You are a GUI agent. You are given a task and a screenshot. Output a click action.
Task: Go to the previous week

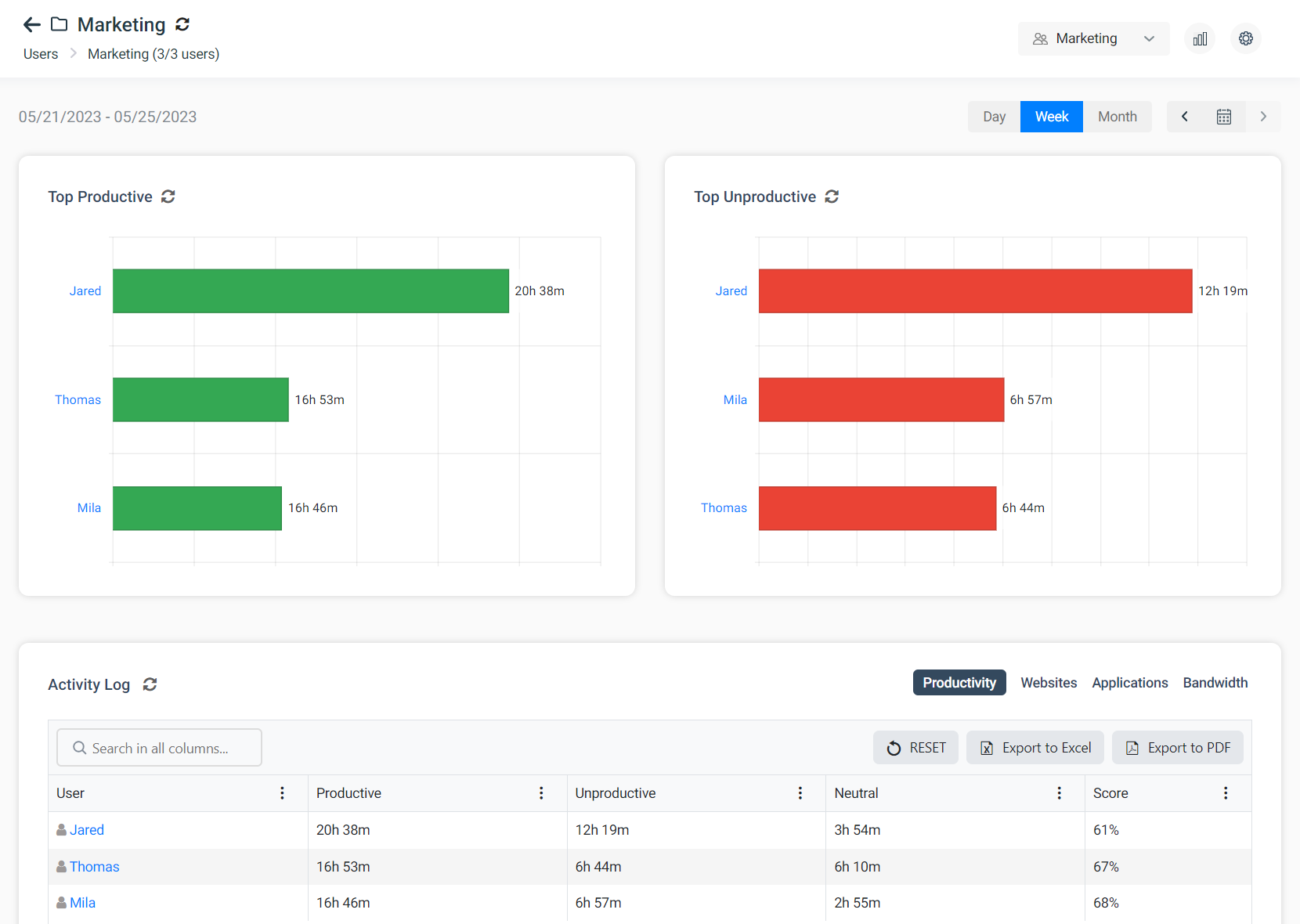pyautogui.click(x=1185, y=117)
